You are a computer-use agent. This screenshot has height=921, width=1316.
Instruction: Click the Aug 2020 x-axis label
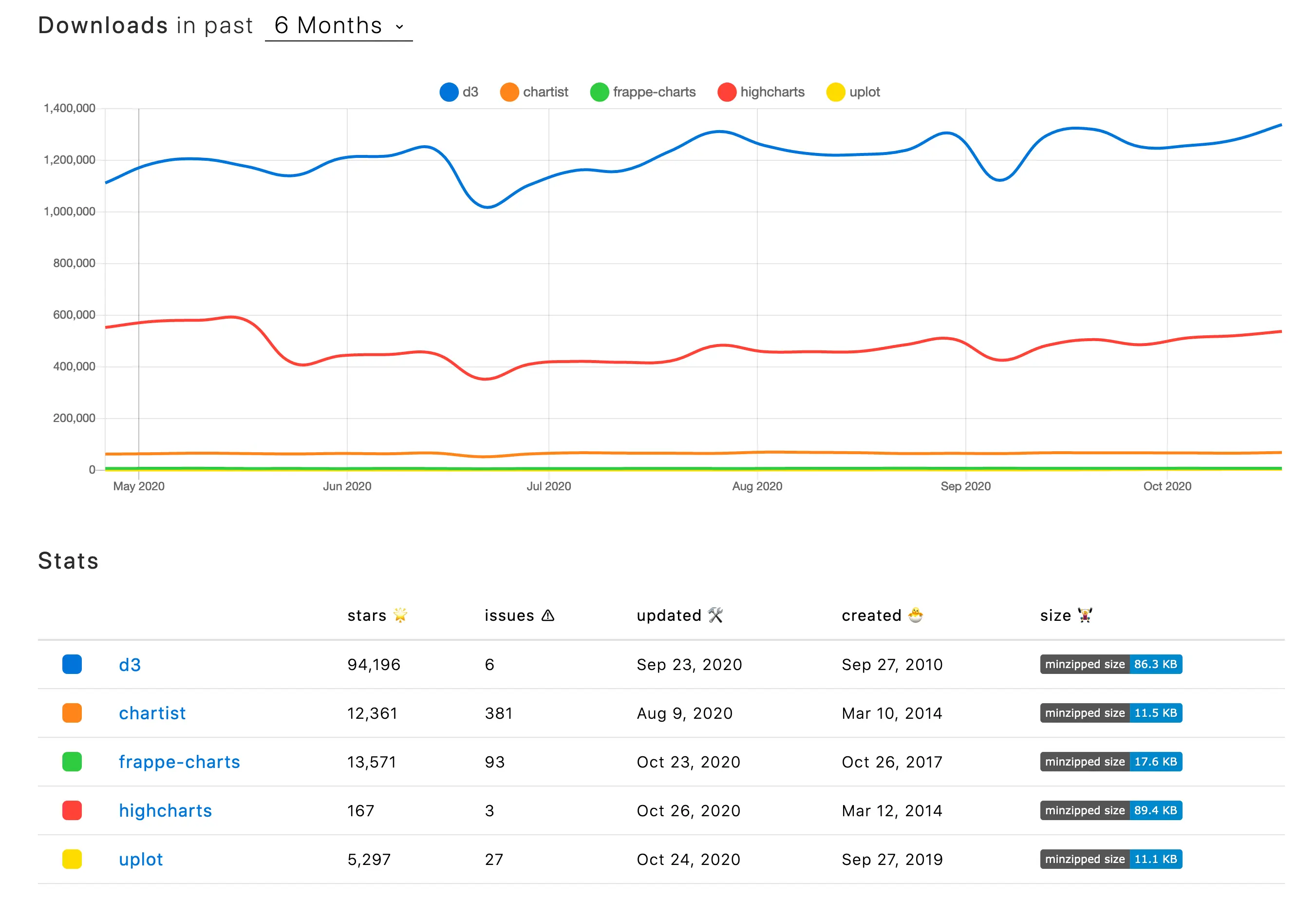757,486
